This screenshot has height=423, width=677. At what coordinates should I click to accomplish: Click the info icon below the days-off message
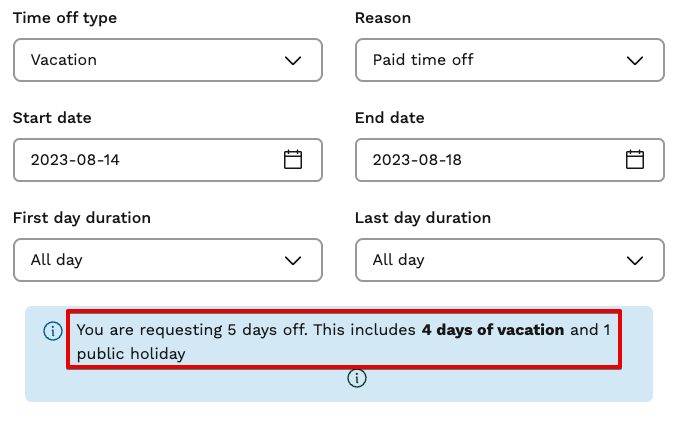pyautogui.click(x=357, y=378)
